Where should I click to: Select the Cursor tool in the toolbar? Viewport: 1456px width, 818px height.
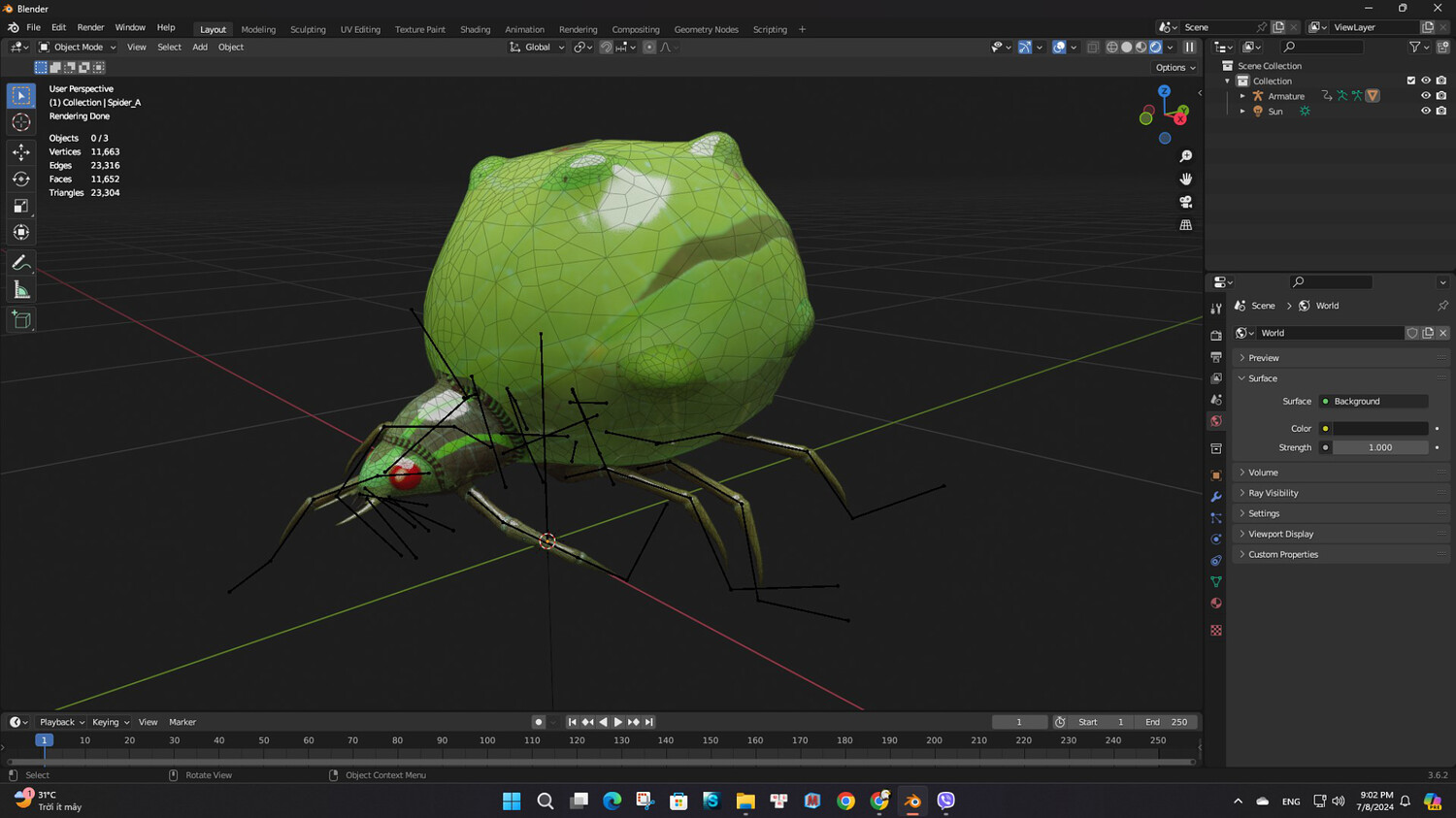click(x=21, y=122)
